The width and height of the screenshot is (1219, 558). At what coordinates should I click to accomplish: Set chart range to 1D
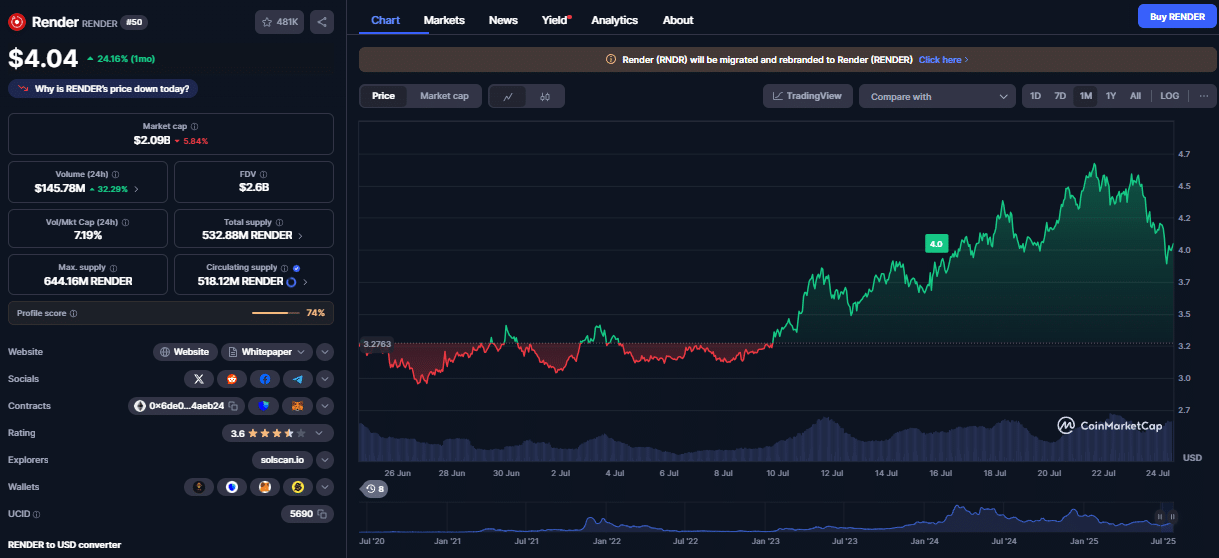click(x=1035, y=96)
